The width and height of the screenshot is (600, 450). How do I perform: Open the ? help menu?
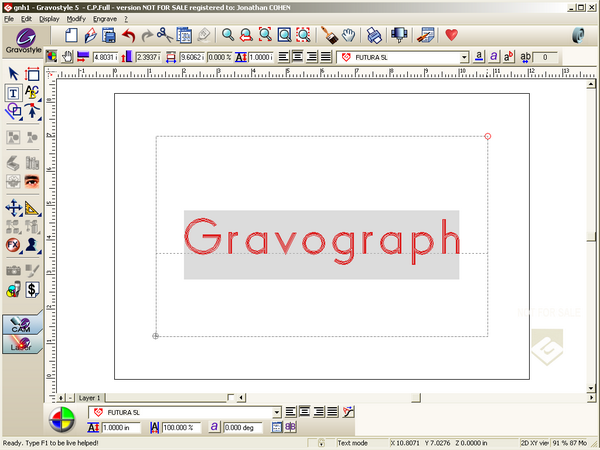126,19
